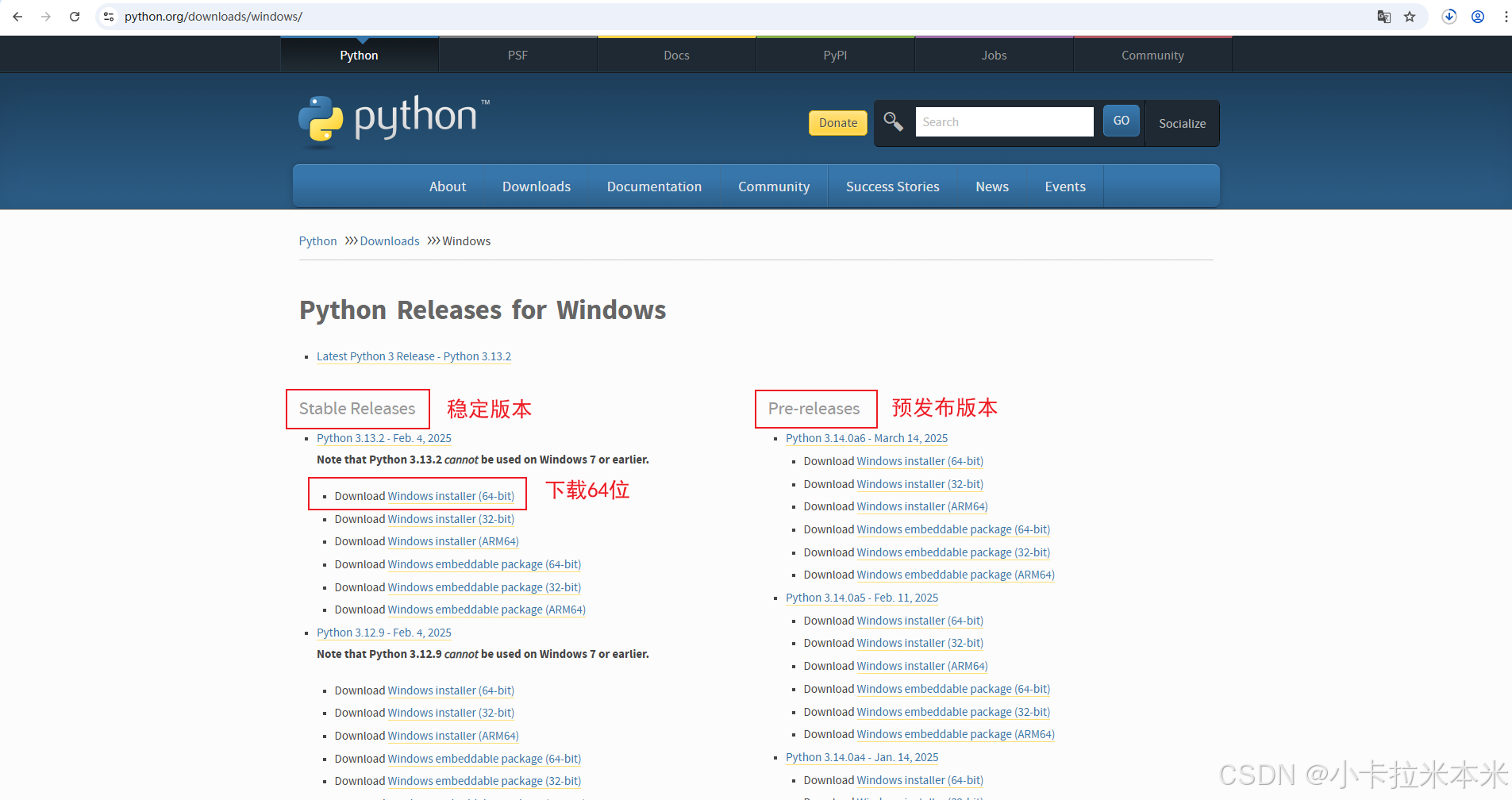Image resolution: width=1512 pixels, height=800 pixels.
Task: Focus the Search input field
Action: pyautogui.click(x=1004, y=121)
